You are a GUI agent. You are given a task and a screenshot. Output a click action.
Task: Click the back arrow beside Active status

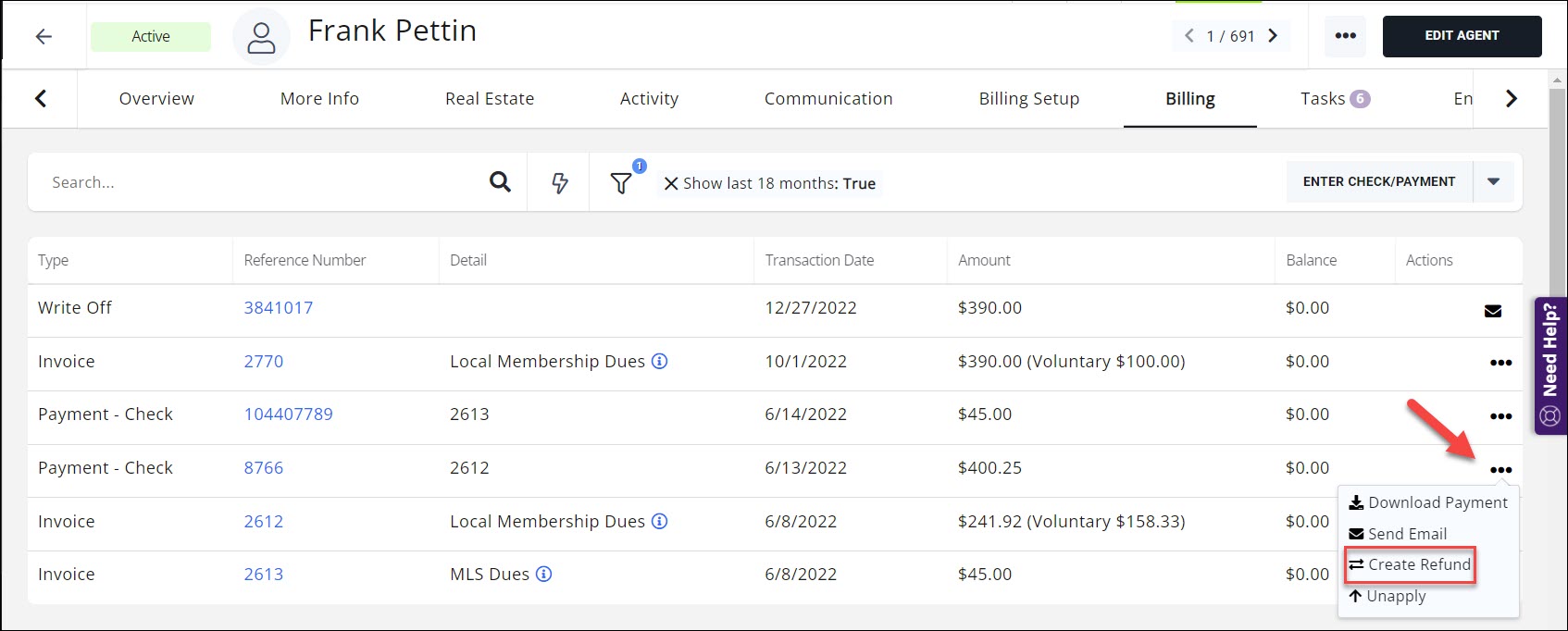(44, 37)
